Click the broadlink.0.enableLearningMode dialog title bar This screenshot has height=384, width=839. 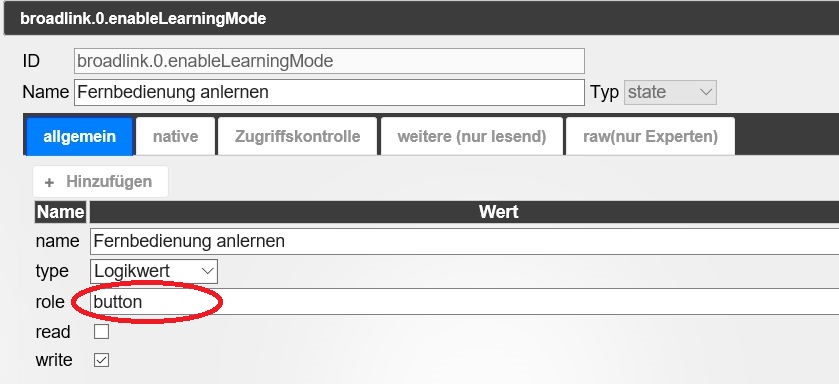421,19
